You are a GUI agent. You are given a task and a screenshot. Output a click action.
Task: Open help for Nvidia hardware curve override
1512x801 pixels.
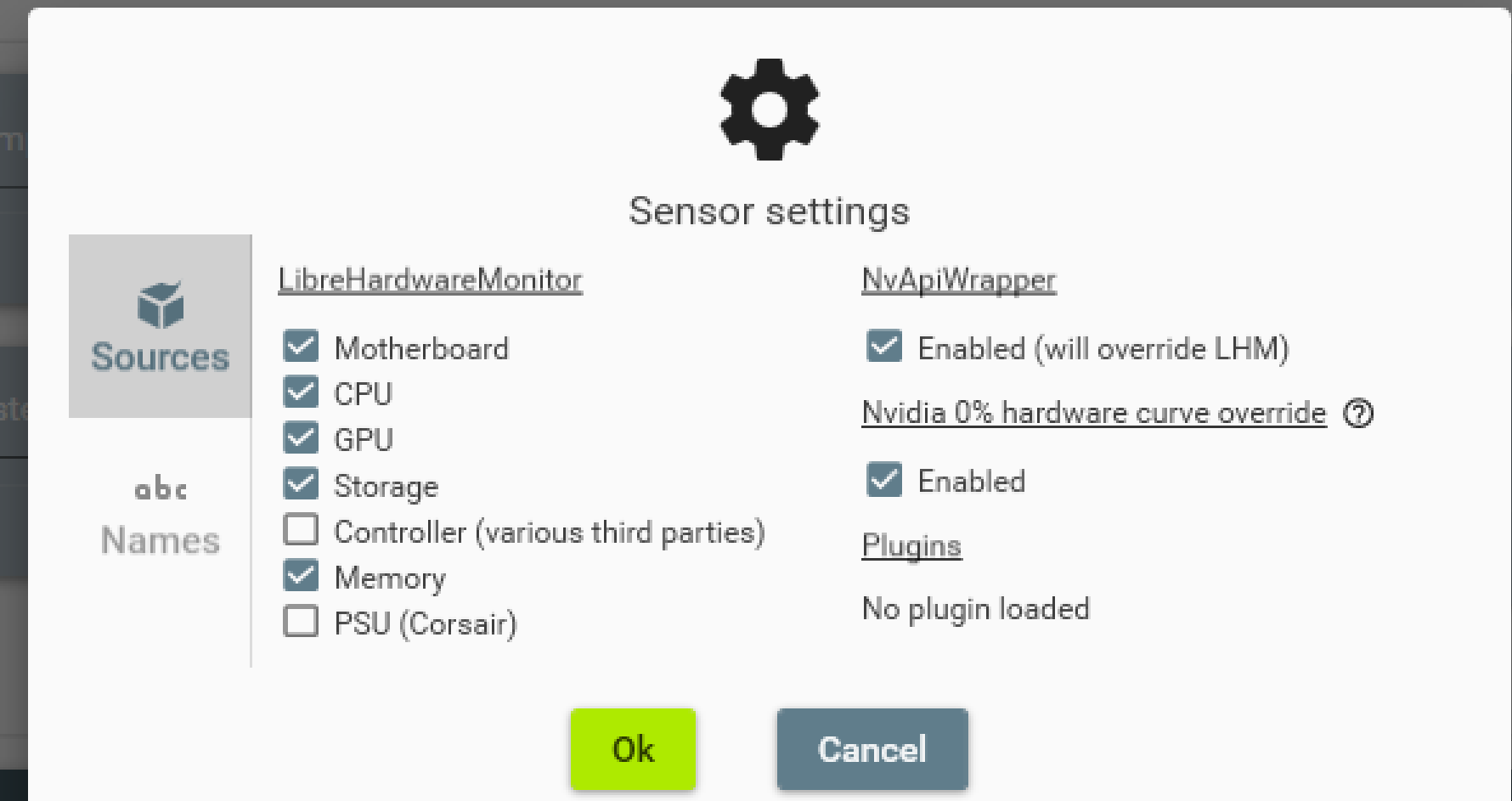tap(1359, 414)
